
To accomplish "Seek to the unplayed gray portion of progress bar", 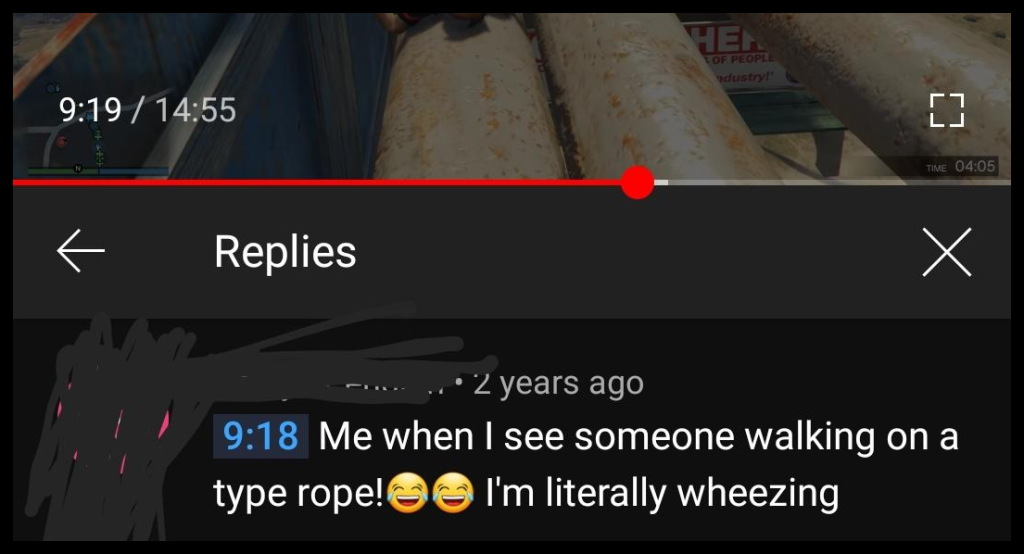I will (839, 182).
